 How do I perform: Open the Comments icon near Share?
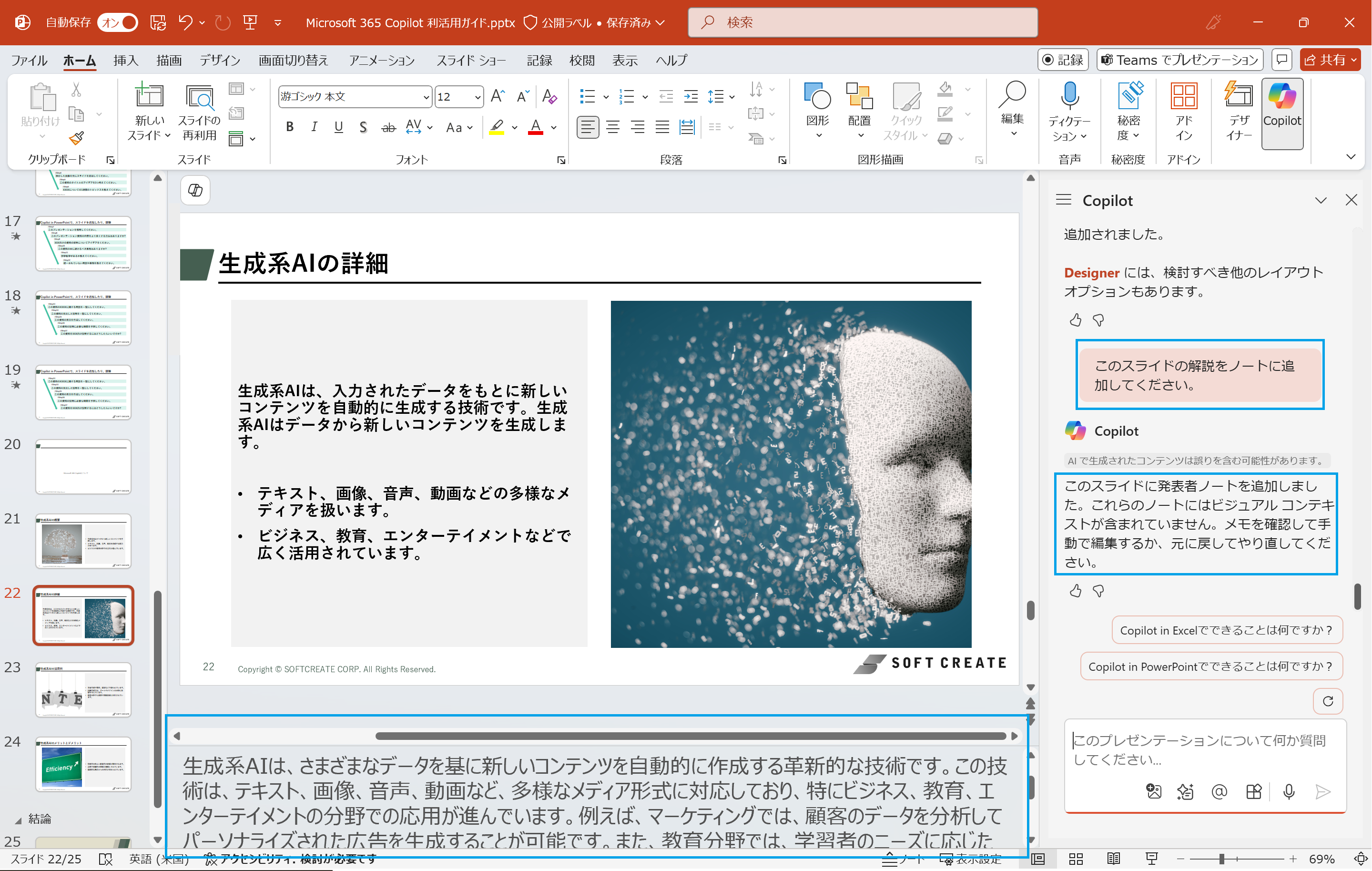pos(1281,60)
